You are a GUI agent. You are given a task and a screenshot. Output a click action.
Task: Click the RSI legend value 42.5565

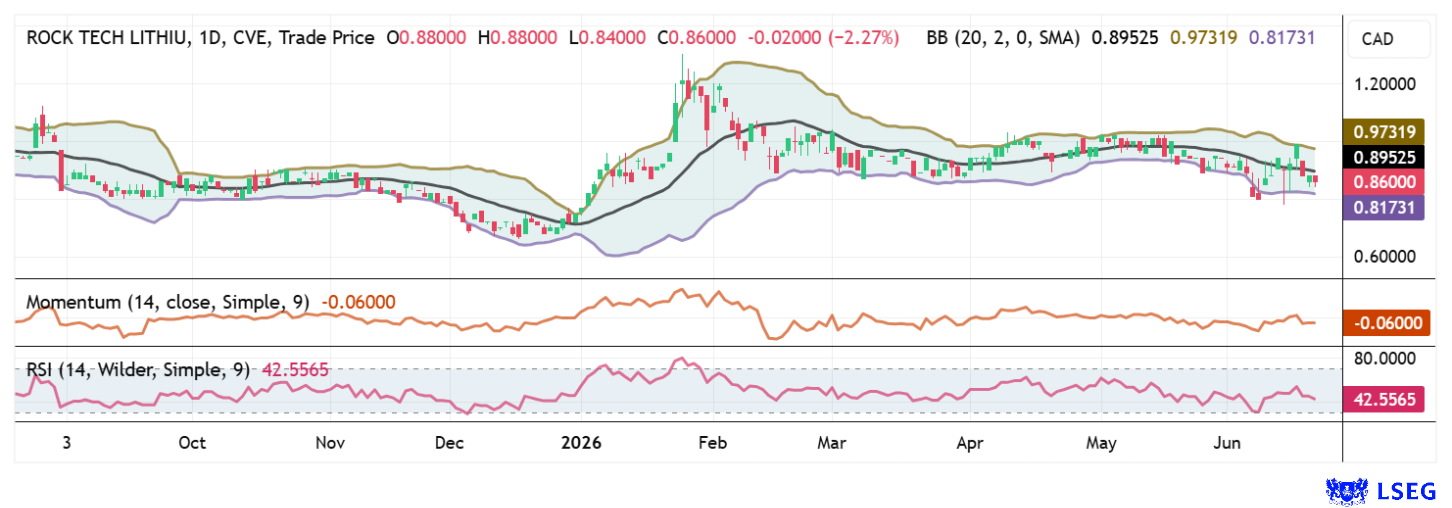[x=295, y=369]
